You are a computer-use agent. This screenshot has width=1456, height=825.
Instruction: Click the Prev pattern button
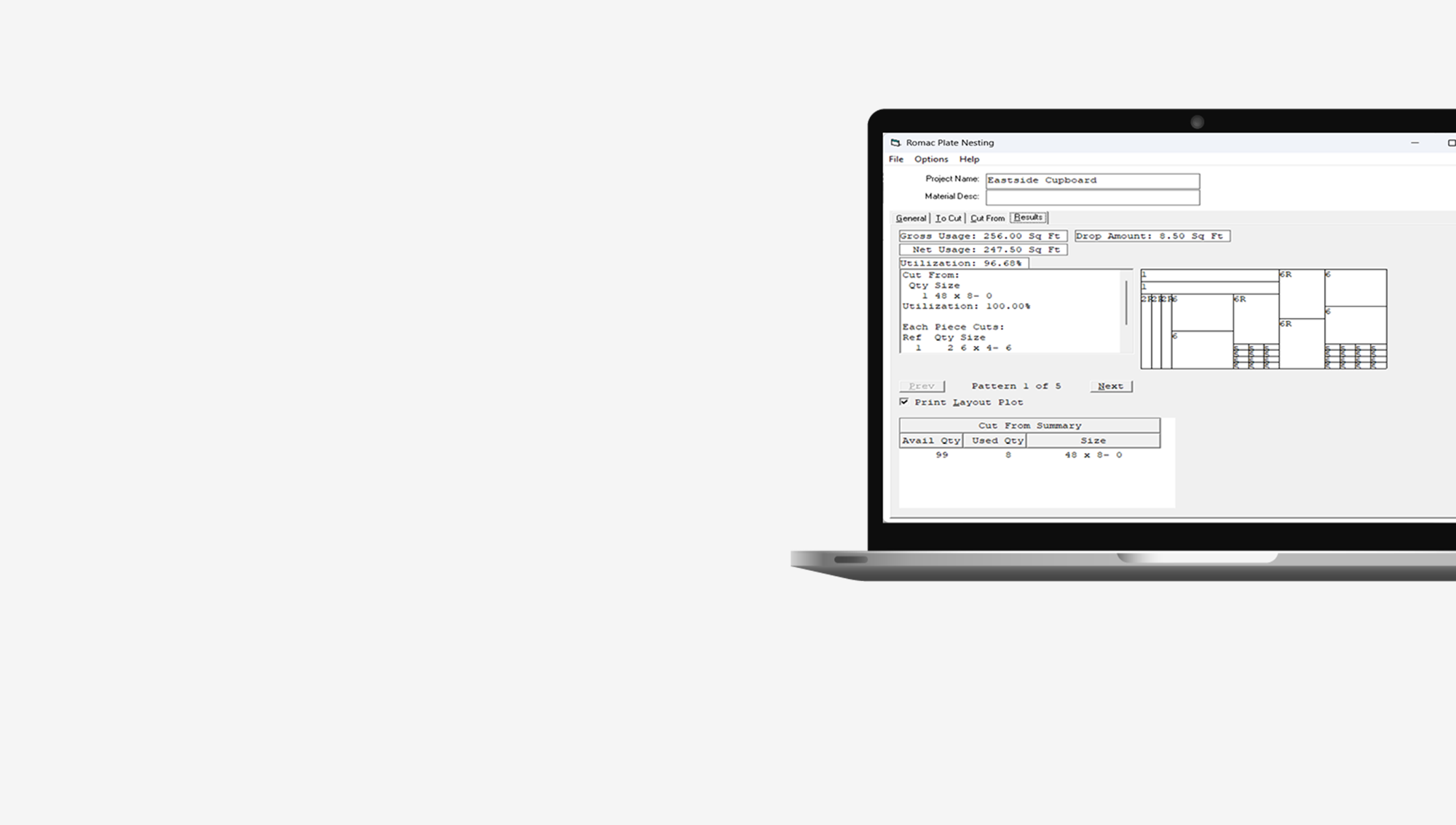coord(922,387)
